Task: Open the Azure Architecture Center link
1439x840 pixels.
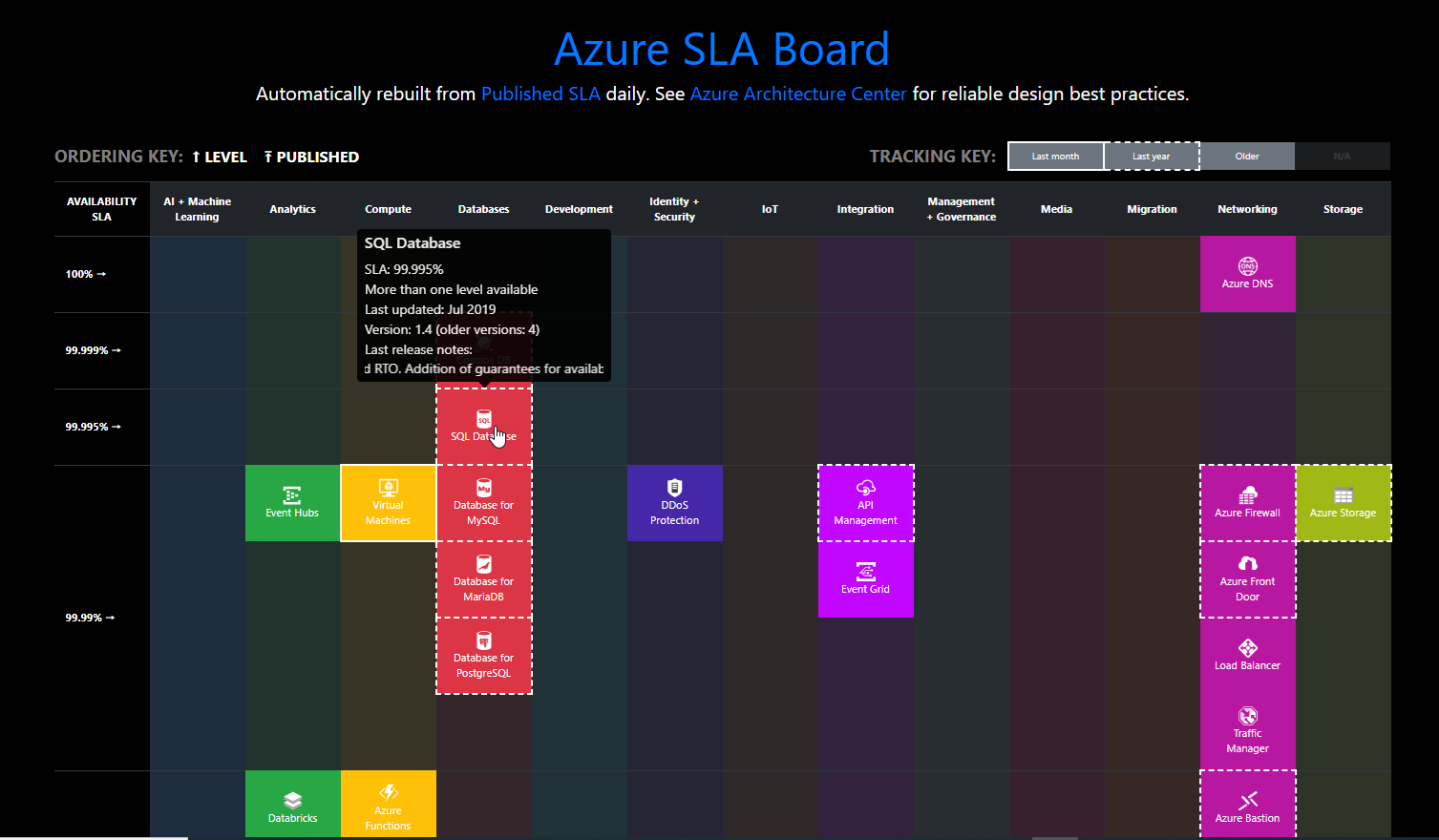Action: [798, 94]
